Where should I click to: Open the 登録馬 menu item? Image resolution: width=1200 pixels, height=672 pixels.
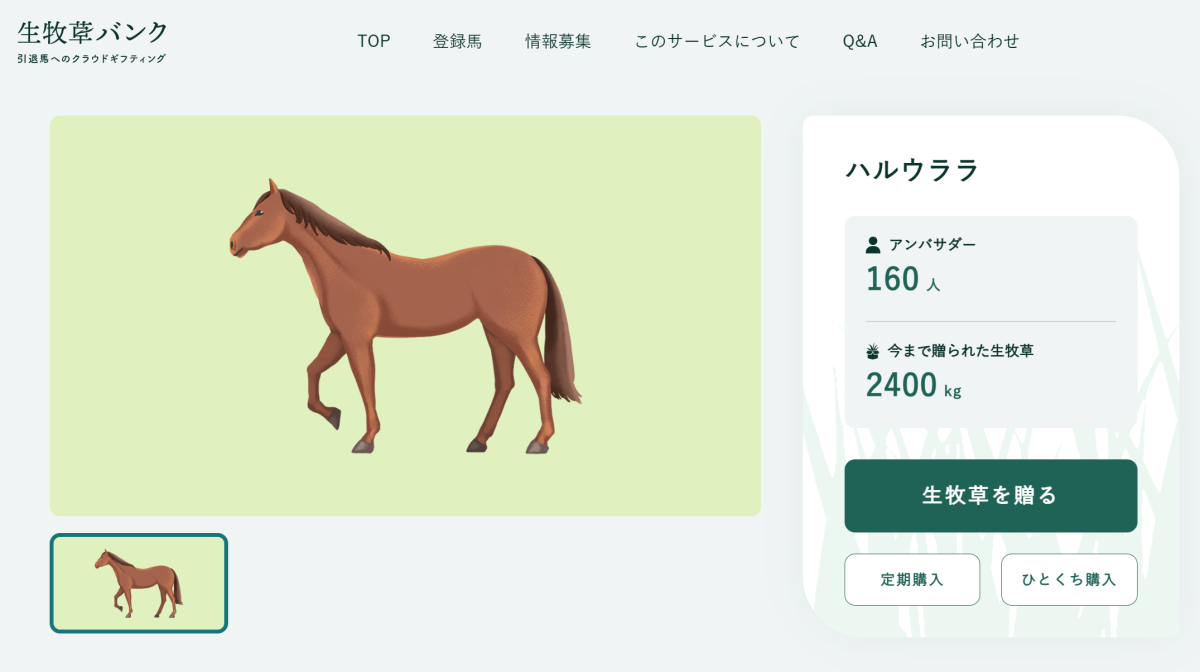pos(457,41)
